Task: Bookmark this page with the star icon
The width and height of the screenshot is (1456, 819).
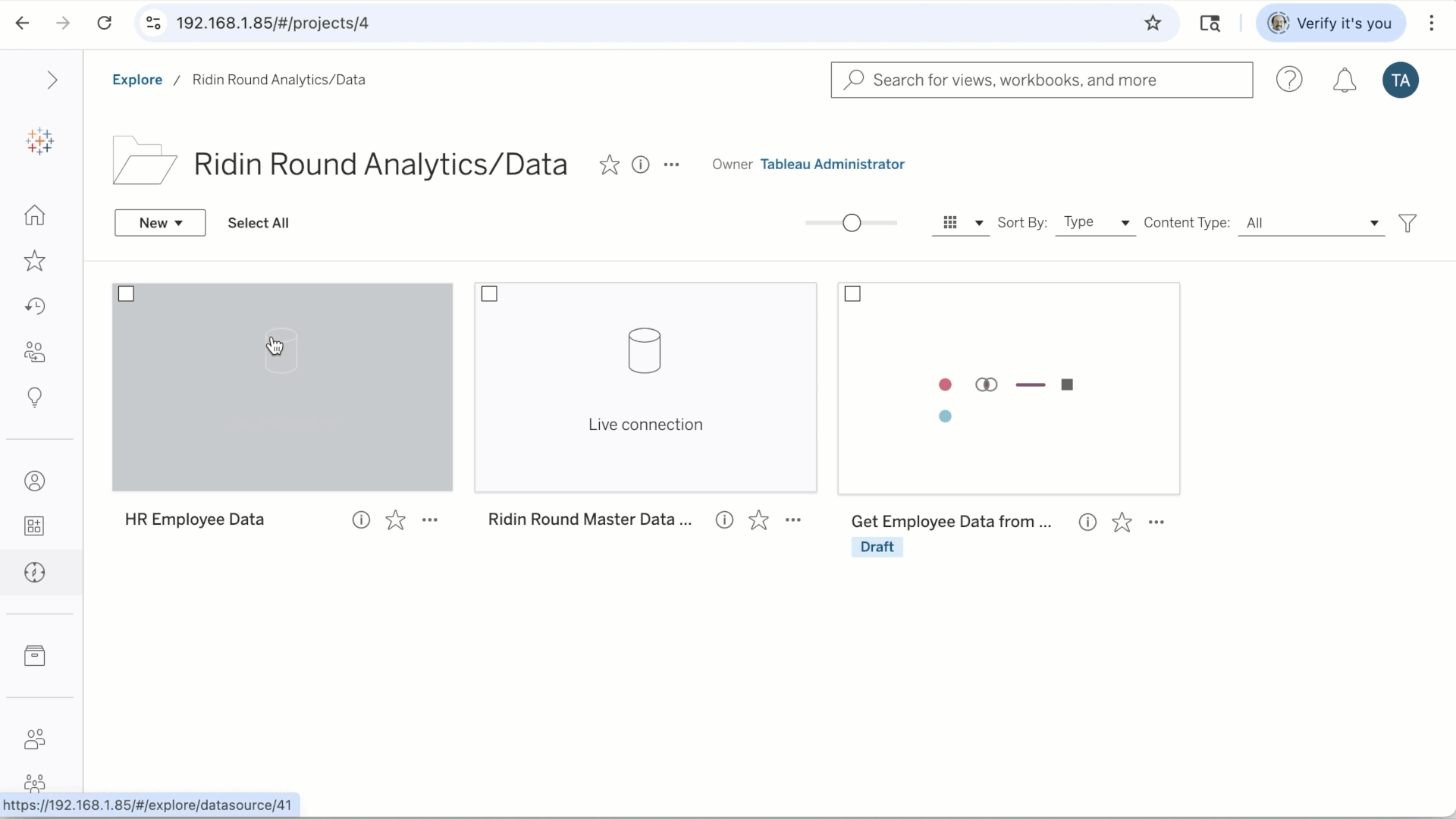Action: (1153, 23)
